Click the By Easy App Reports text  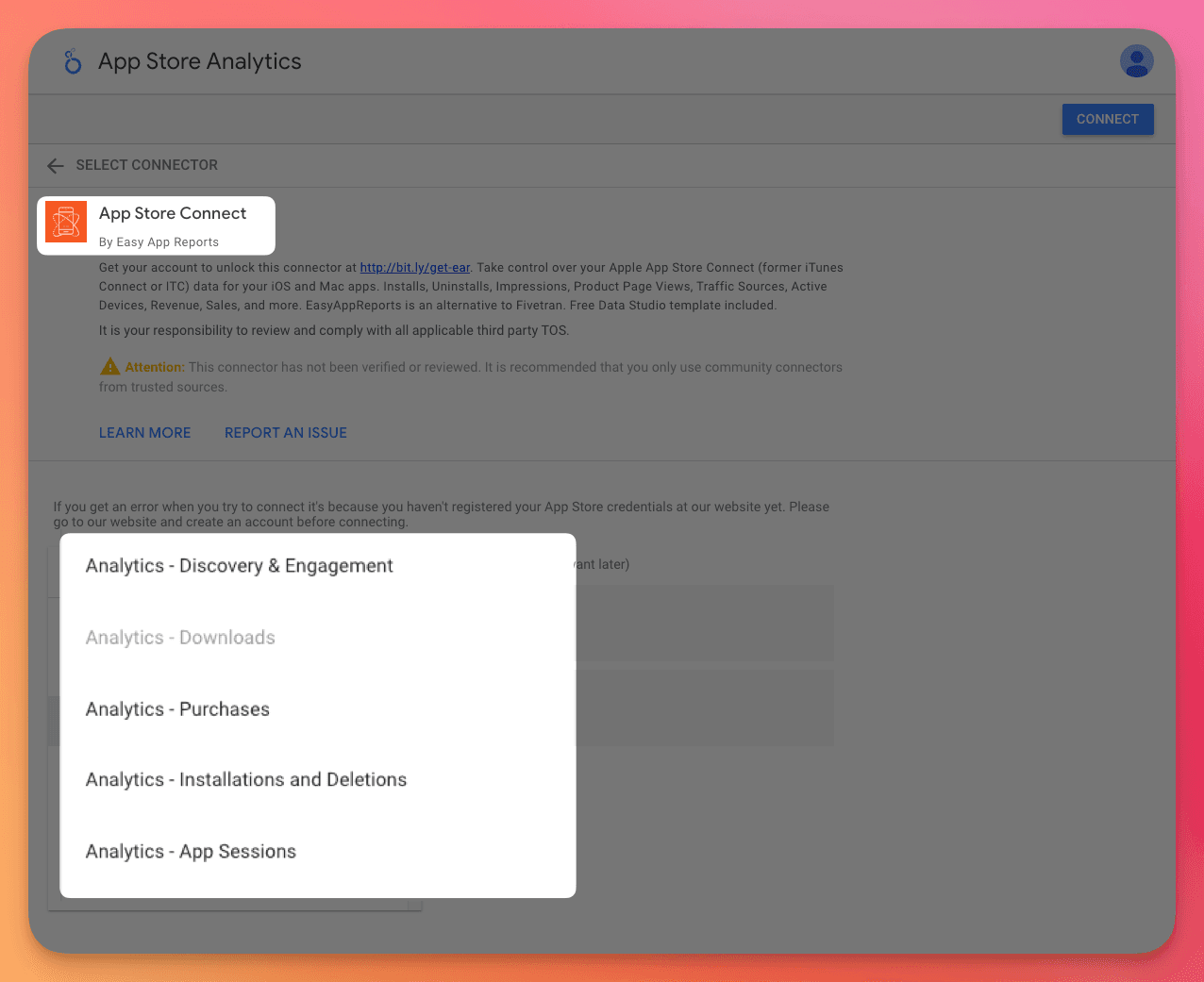[159, 242]
